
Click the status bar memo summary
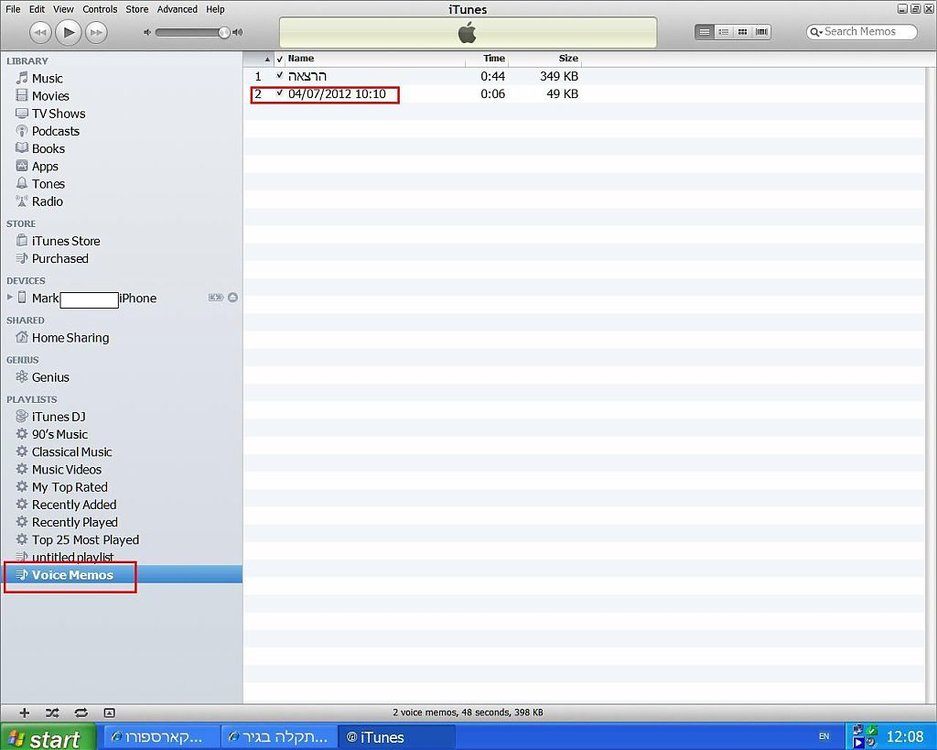[x=468, y=712]
